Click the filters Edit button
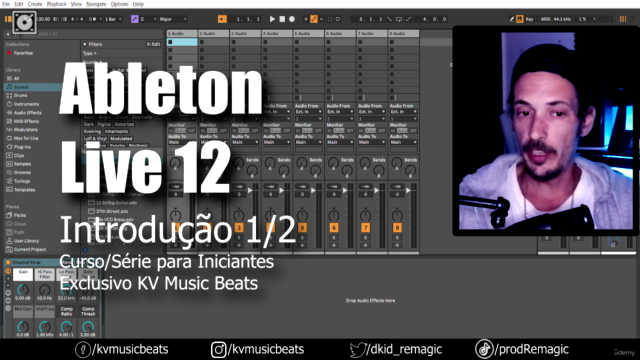The height and width of the screenshot is (360, 640). point(153,44)
